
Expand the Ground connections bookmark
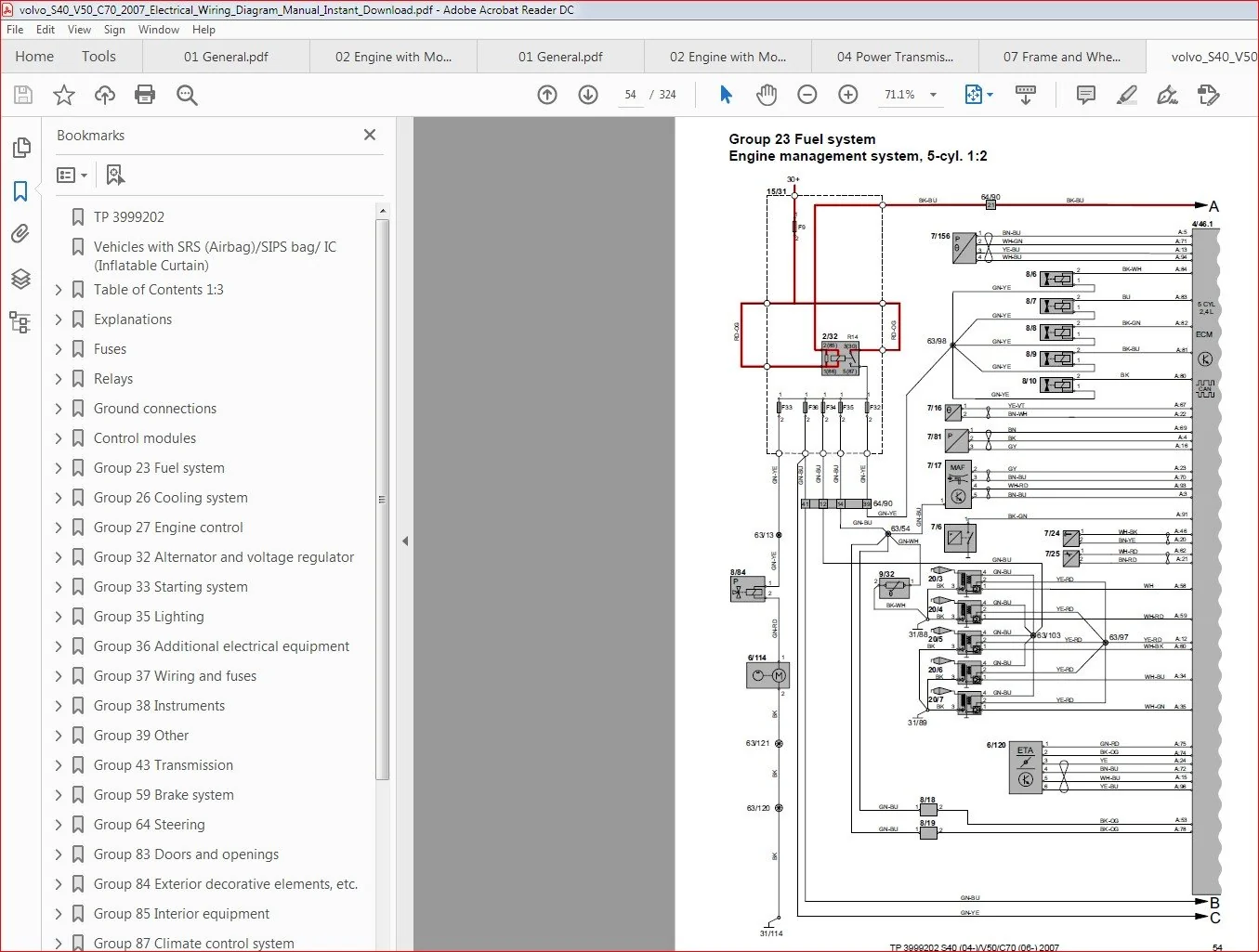coord(59,409)
